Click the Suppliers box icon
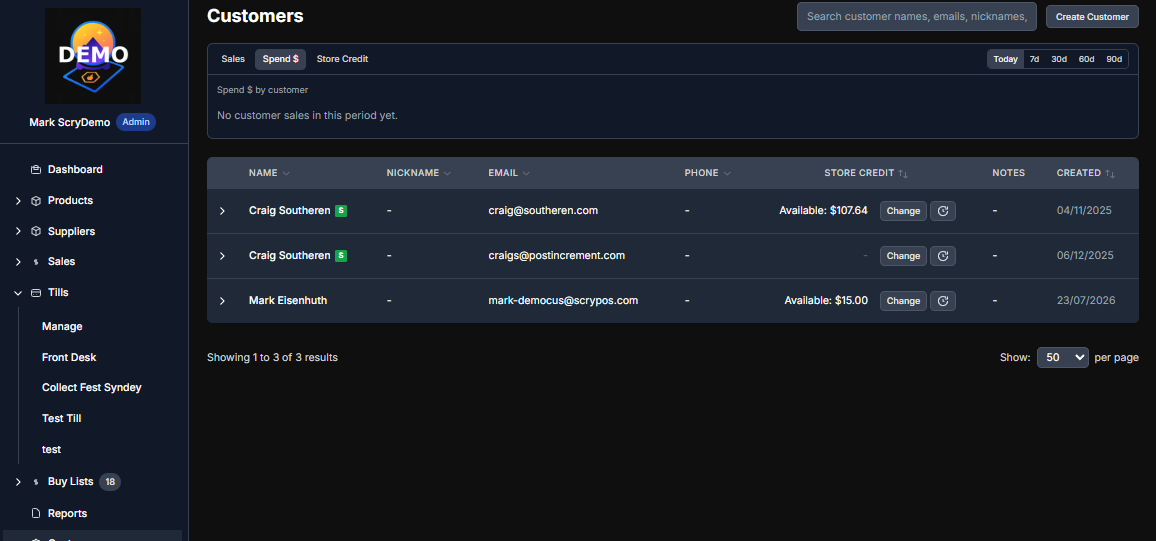The height and width of the screenshot is (541, 1156). (35, 231)
